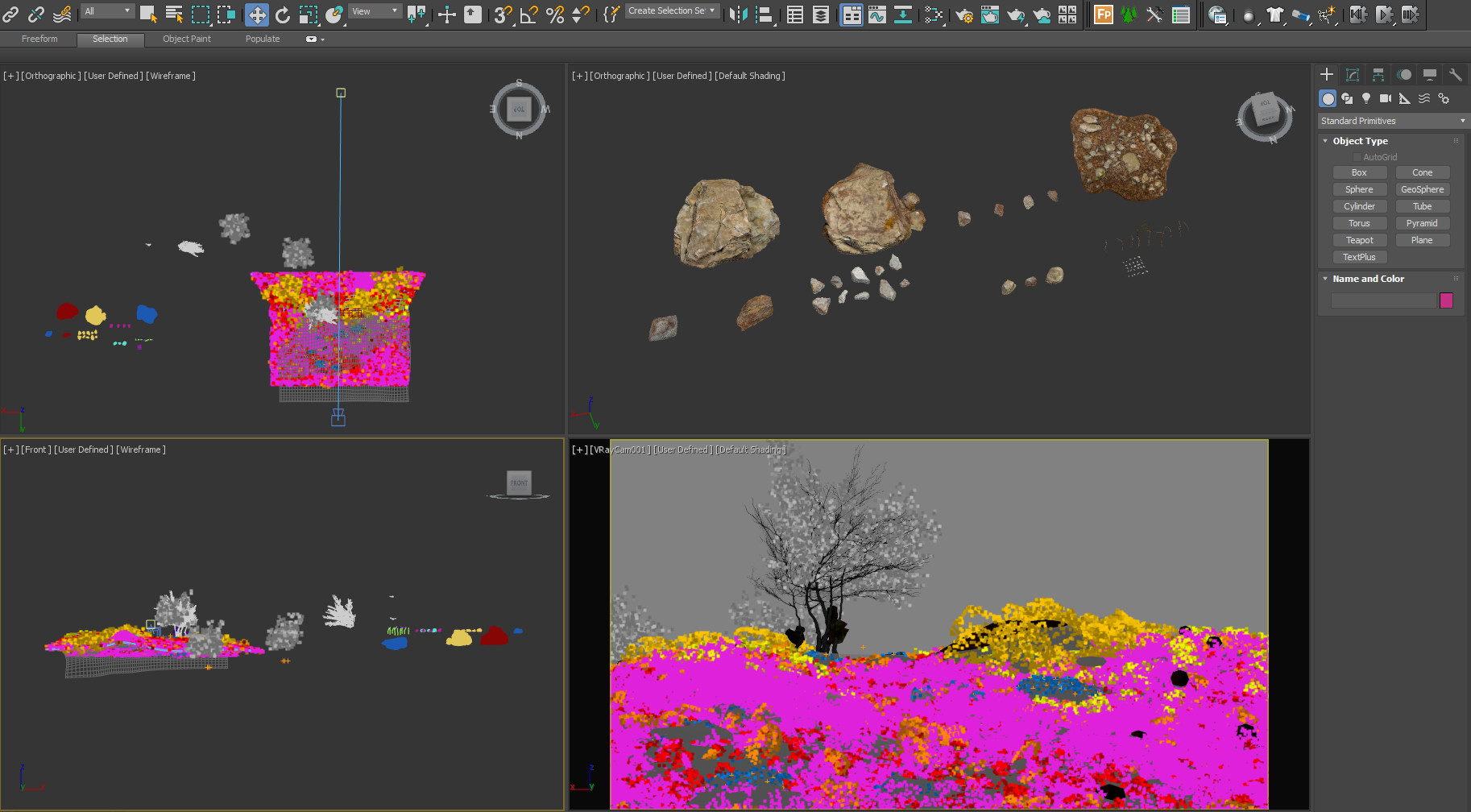The image size is (1471, 812).
Task: Choose the Rectangular Selection Region tool
Action: coord(201,14)
